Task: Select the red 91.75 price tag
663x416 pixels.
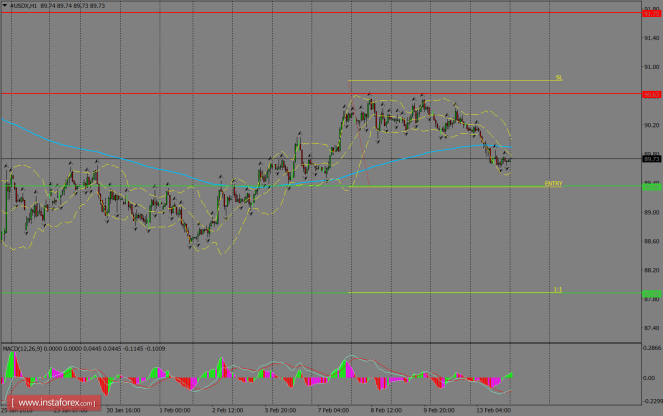Action: 652,14
